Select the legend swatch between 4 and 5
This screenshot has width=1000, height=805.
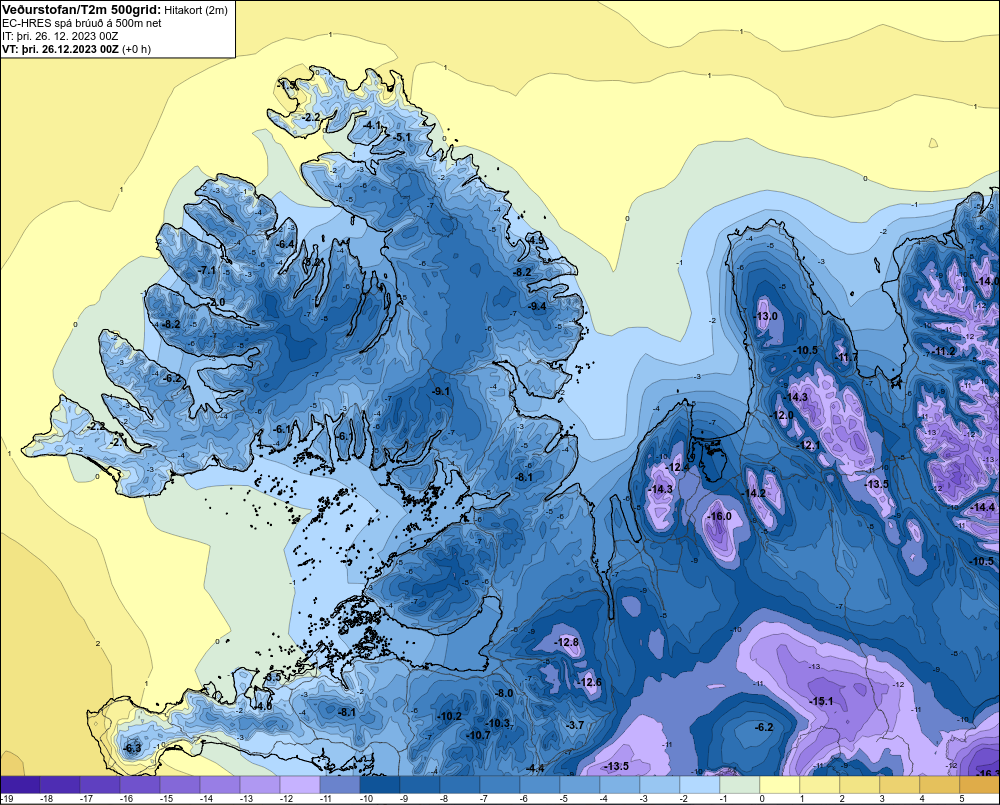click(940, 785)
